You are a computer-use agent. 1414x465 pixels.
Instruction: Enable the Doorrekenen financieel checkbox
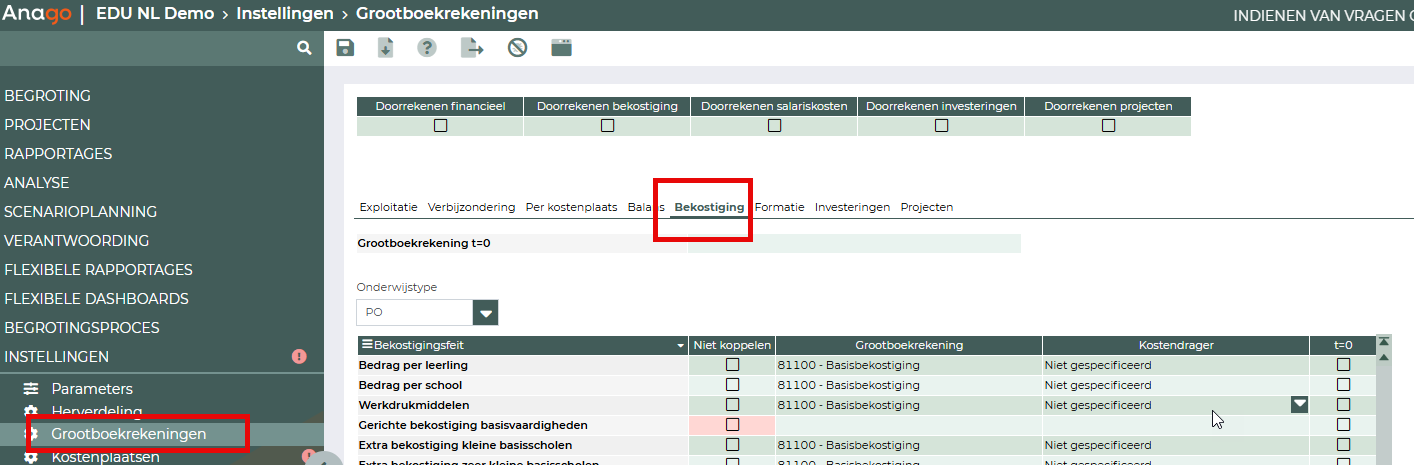pyautogui.click(x=440, y=126)
